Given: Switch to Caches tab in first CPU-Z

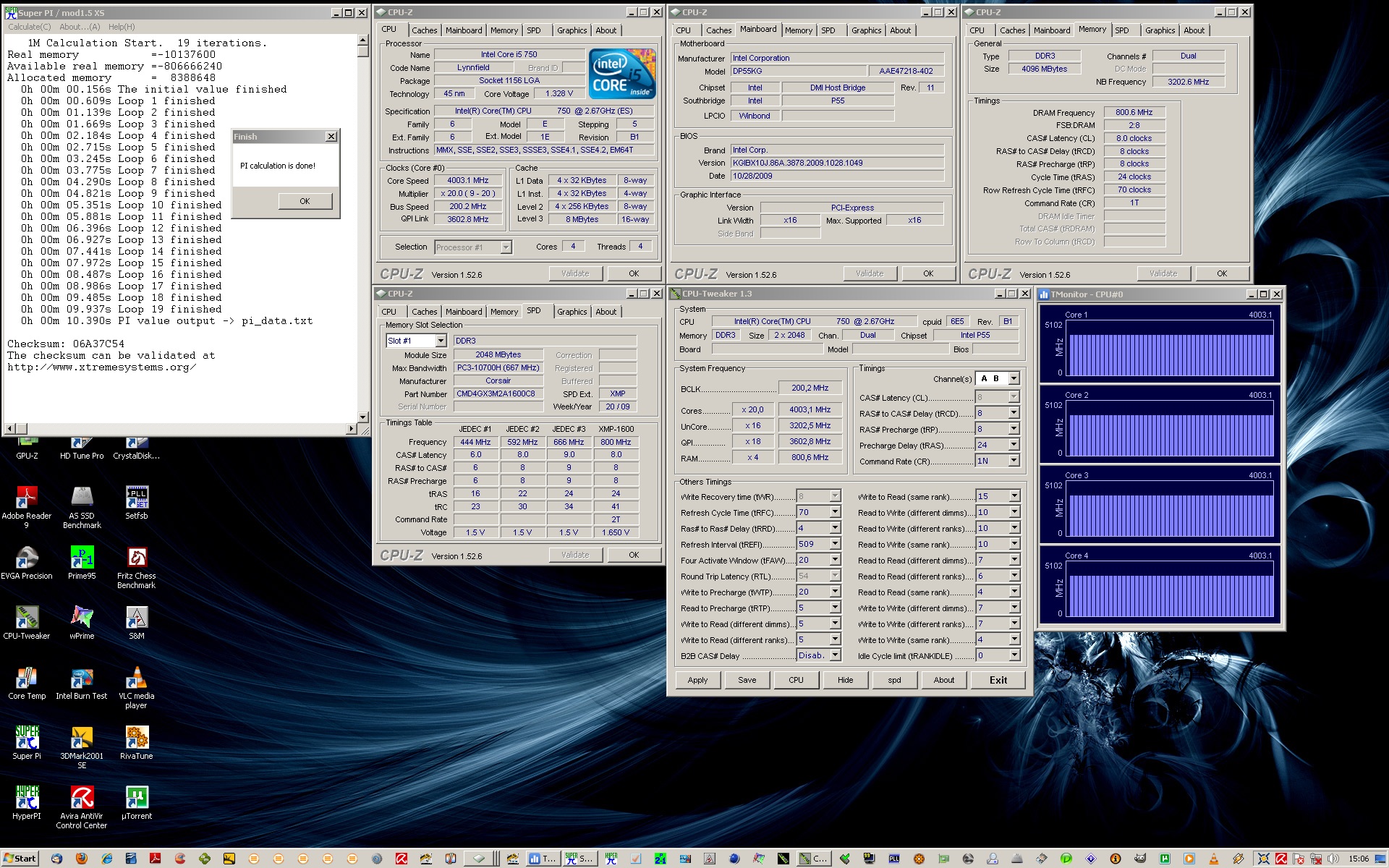Looking at the screenshot, I should pyautogui.click(x=424, y=30).
